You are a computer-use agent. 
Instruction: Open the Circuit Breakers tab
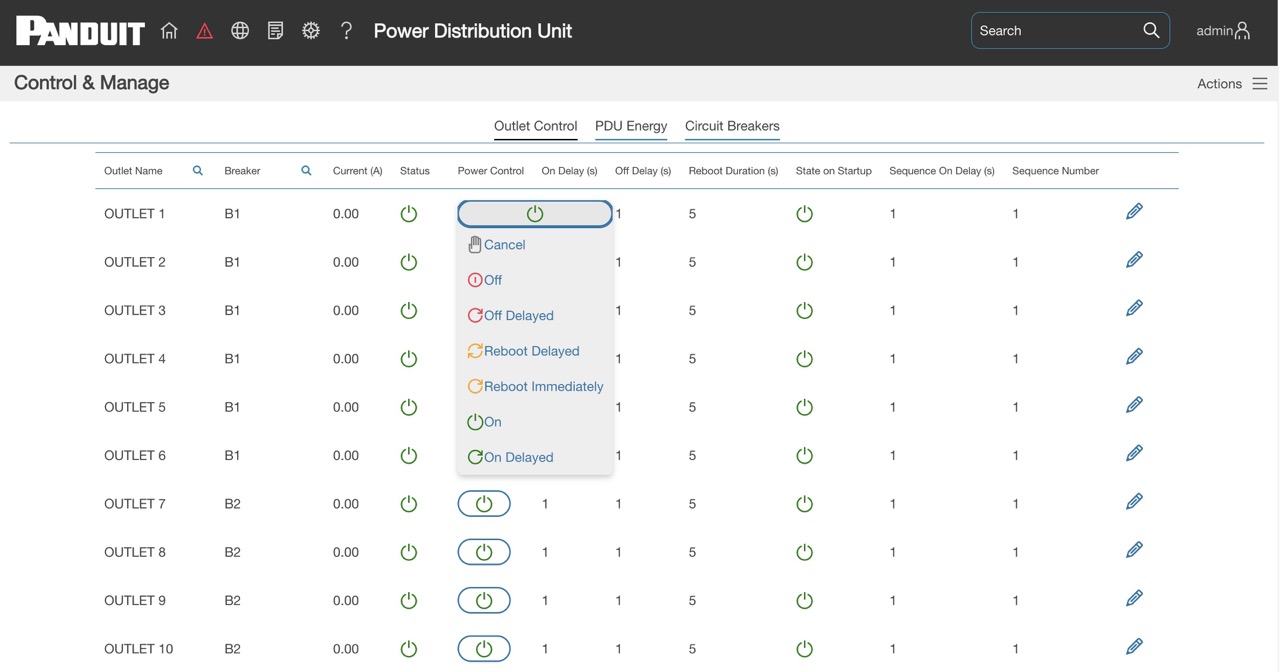coord(732,126)
